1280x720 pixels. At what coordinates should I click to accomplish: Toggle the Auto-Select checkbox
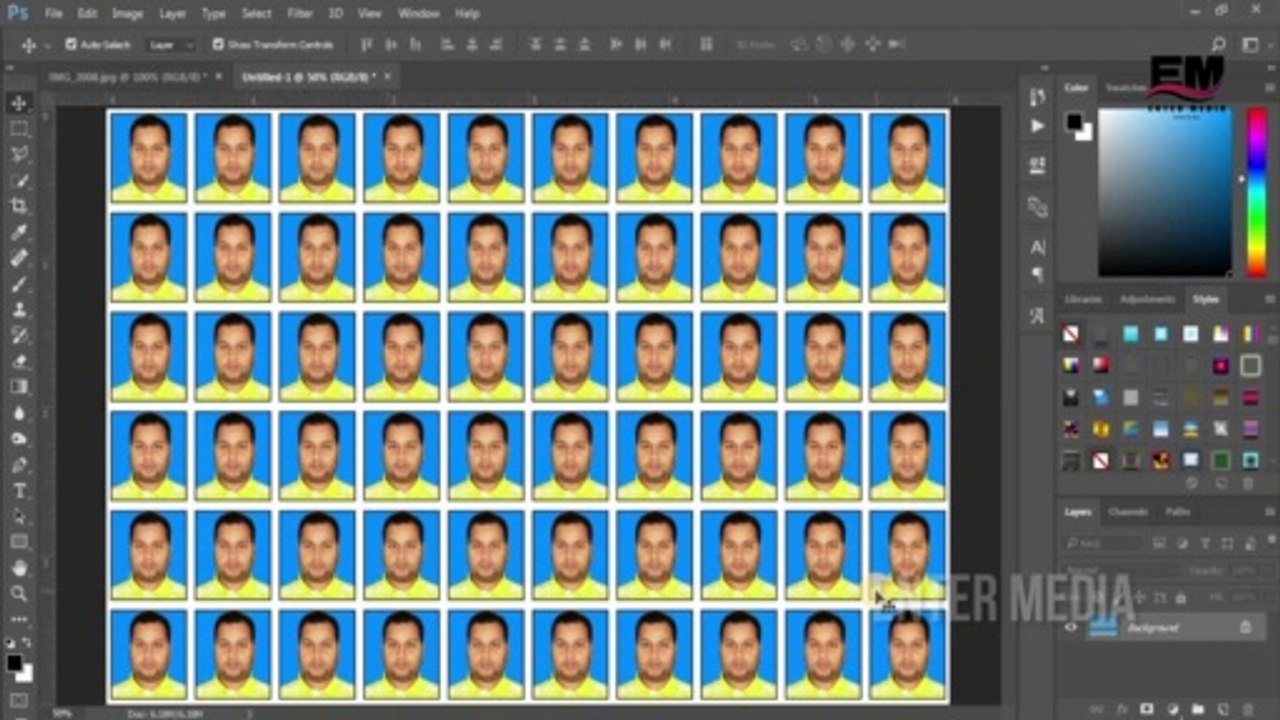click(x=71, y=44)
